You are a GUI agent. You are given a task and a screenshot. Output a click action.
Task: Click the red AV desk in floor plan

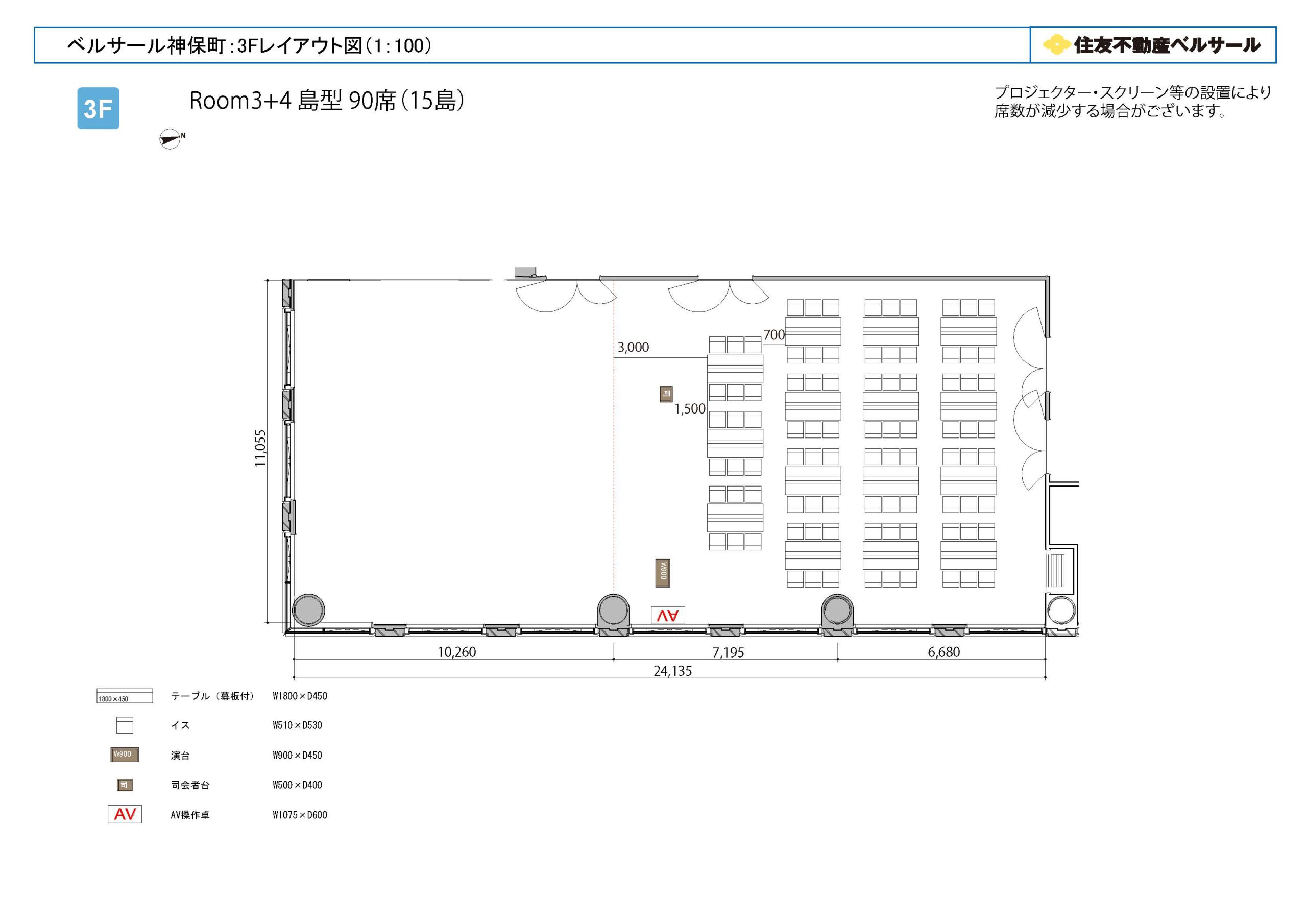point(668,616)
